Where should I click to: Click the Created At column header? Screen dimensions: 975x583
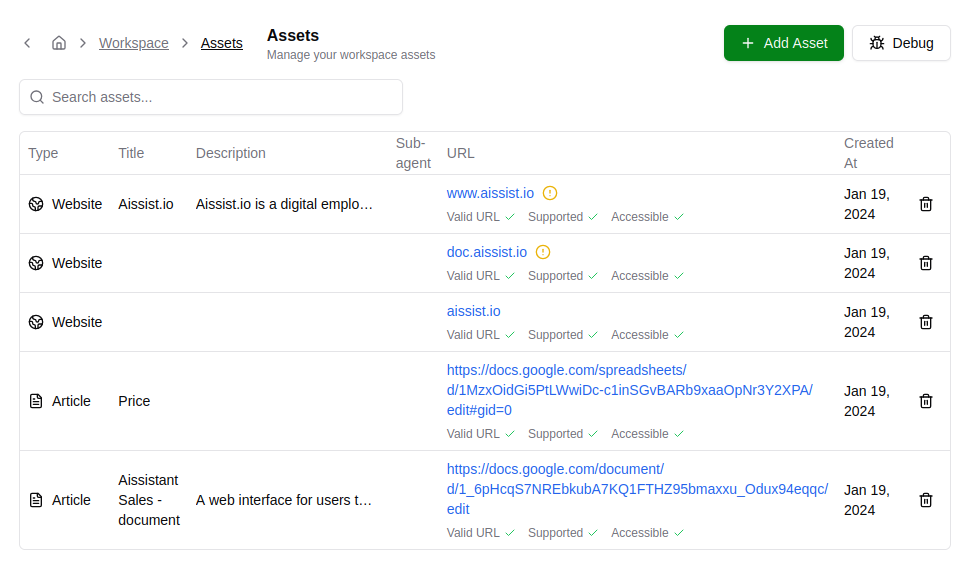[x=868, y=153]
